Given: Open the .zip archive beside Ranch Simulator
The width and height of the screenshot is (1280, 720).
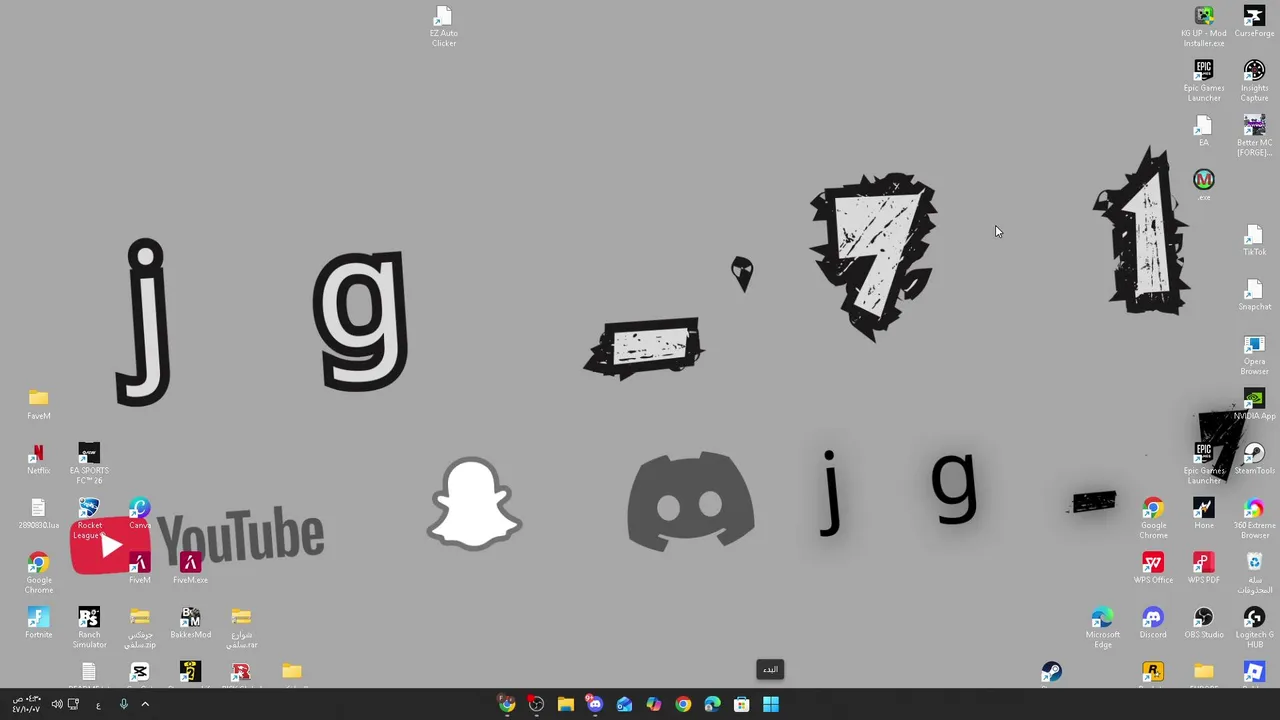Looking at the screenshot, I should [139, 627].
